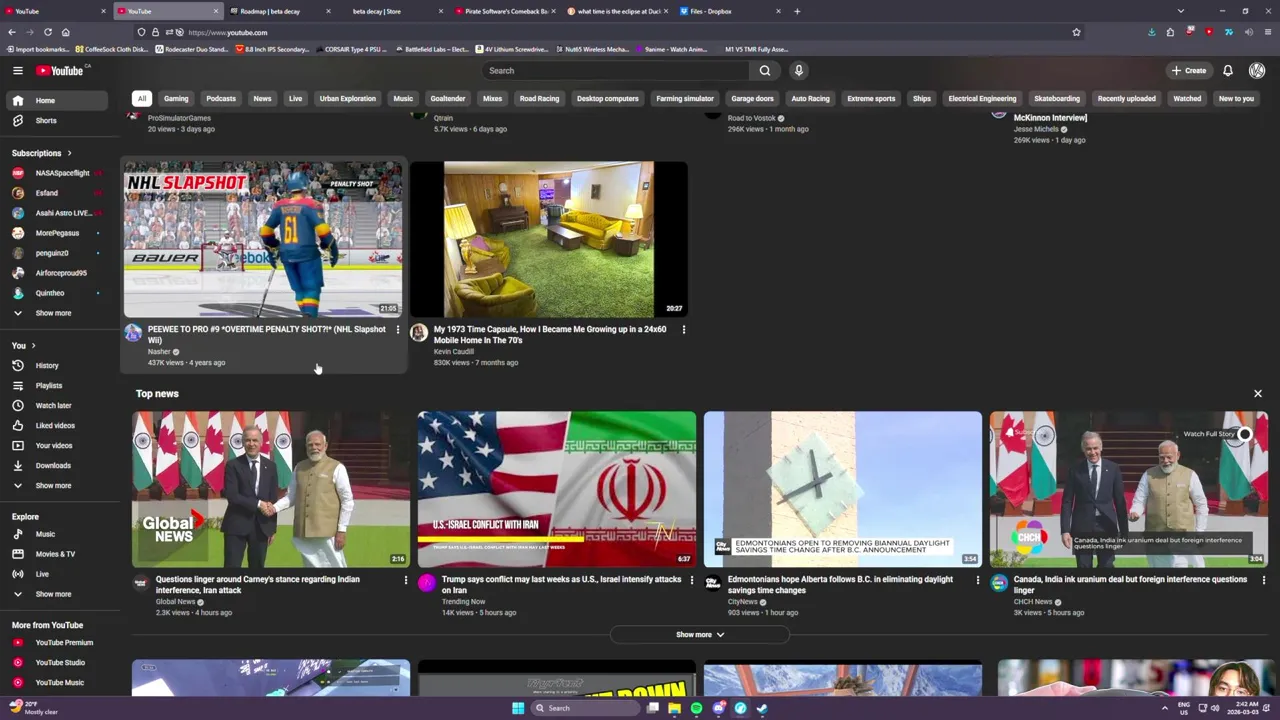This screenshot has width=1280, height=720.
Task: Click the YouTube logo
Action: coord(62,70)
